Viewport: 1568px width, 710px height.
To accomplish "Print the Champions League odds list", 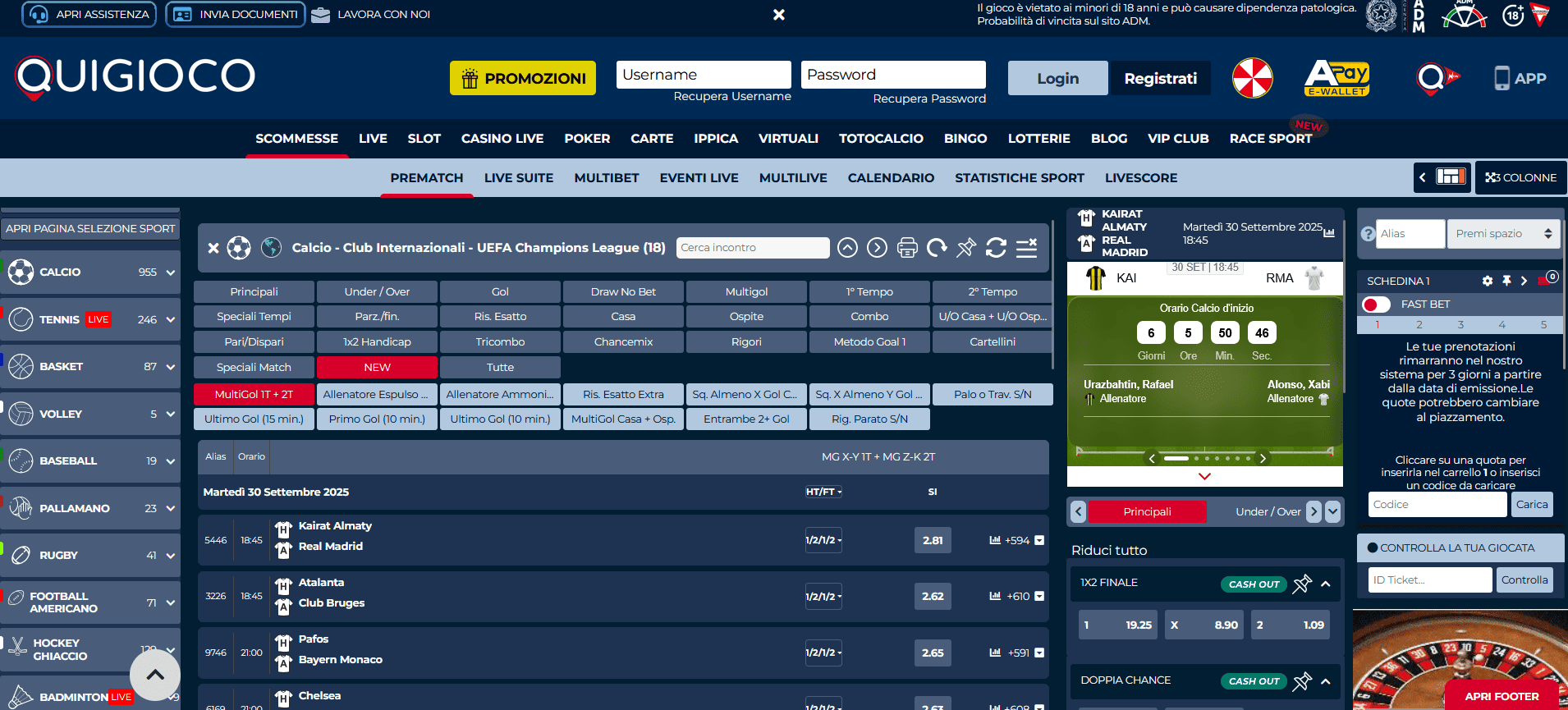I will coord(907,247).
